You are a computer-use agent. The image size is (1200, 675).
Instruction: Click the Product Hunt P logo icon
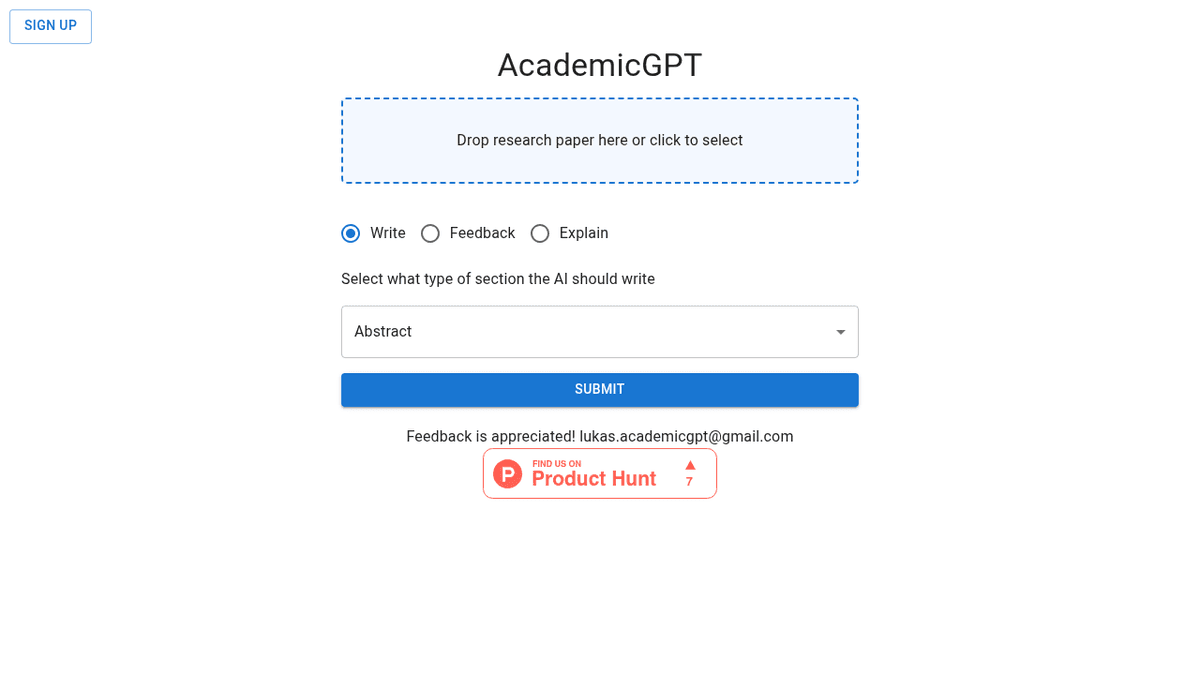click(508, 474)
